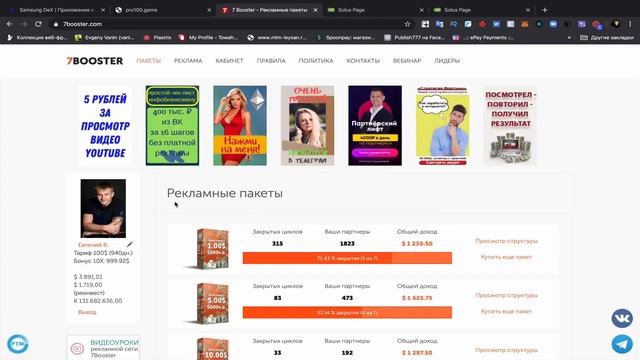
Task: Open the 'В Телеграм' blonde woman banner
Action: (x=307, y=126)
